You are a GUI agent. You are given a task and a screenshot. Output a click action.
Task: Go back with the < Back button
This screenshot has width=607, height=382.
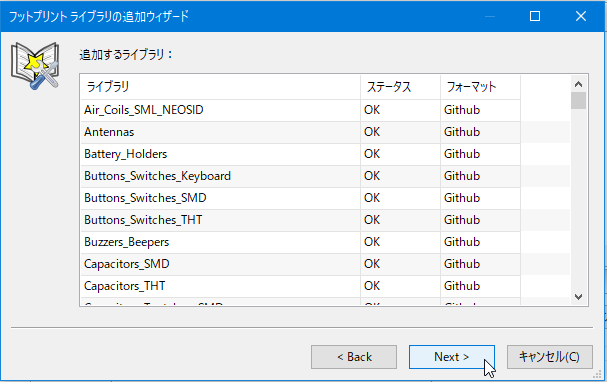[x=354, y=357]
